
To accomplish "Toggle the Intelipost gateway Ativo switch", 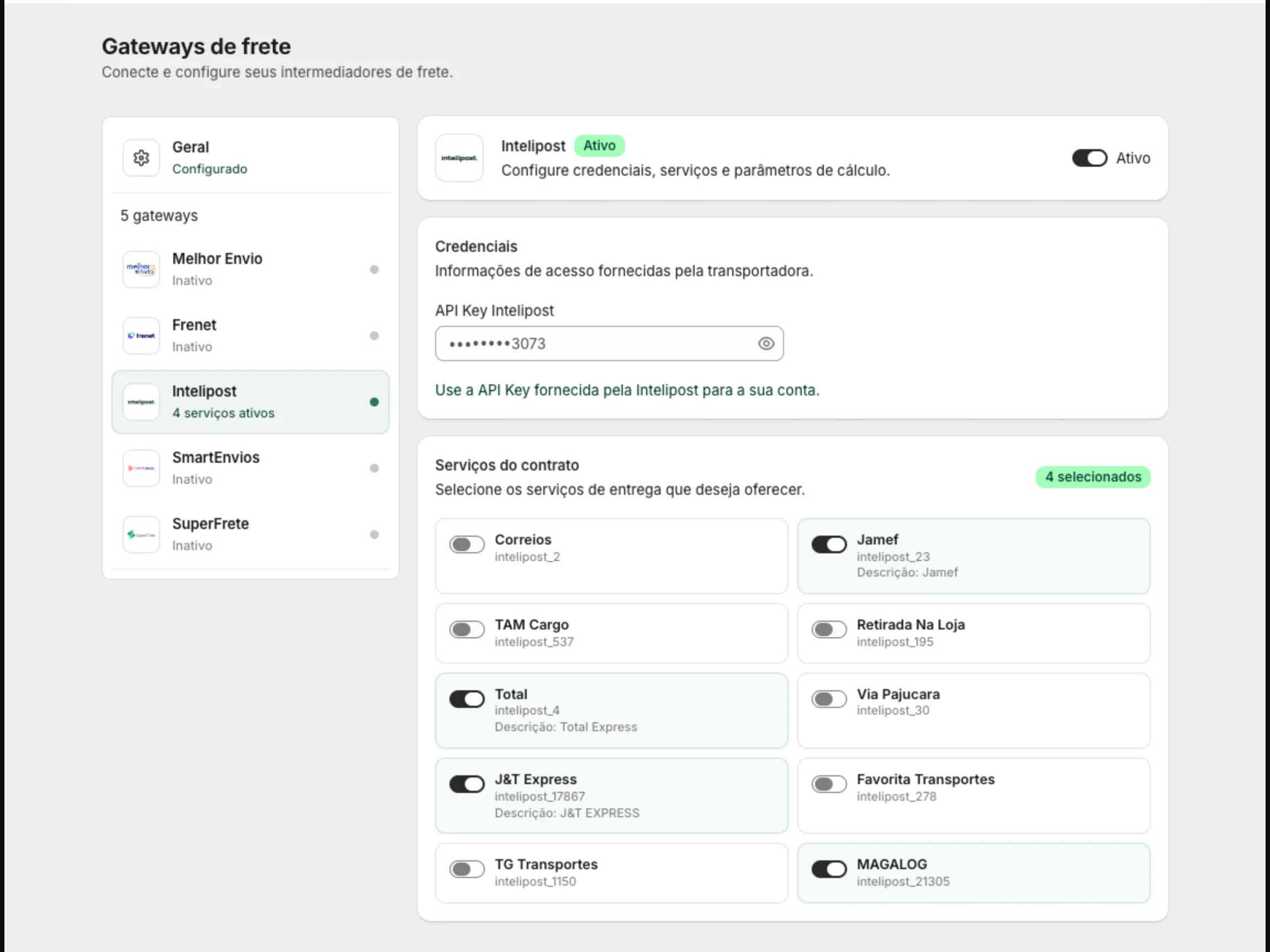I will click(1089, 158).
